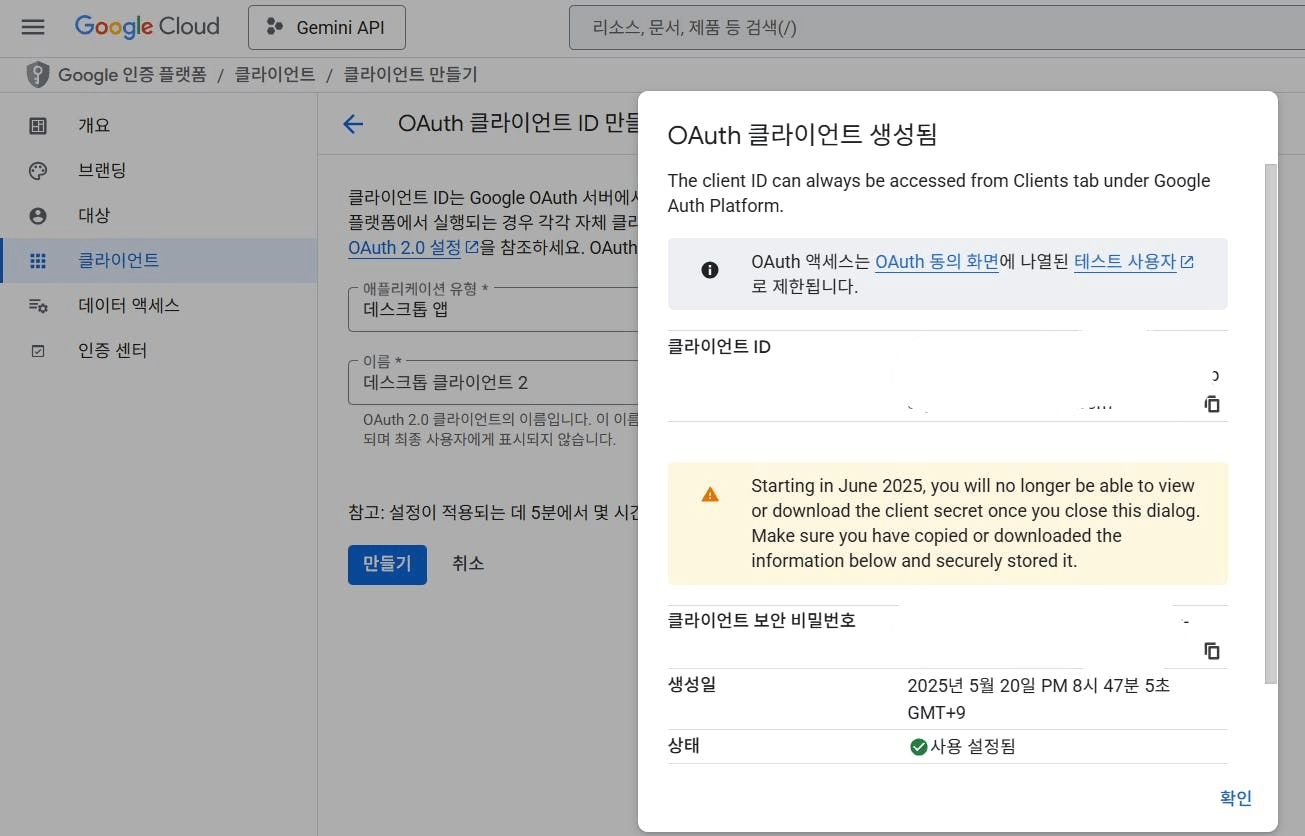The width and height of the screenshot is (1305, 836).
Task: Copy the 클라이언트 ID to clipboard
Action: [1212, 404]
